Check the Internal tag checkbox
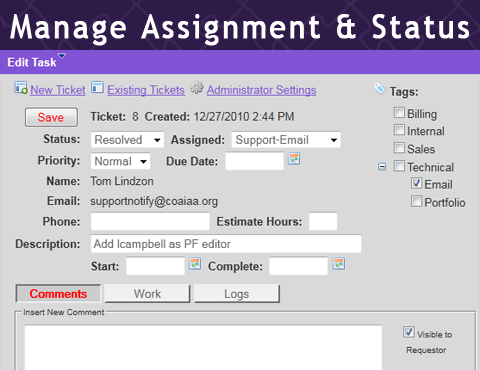Viewport: 480px width, 370px height. [399, 130]
